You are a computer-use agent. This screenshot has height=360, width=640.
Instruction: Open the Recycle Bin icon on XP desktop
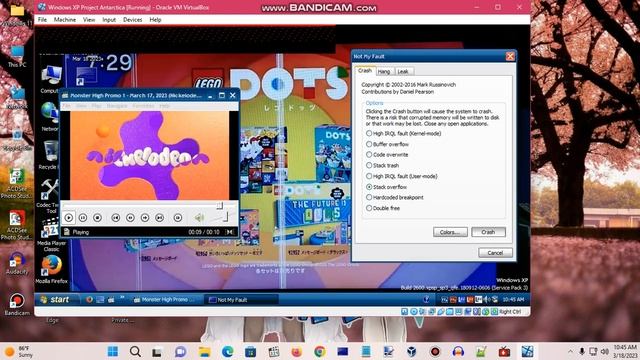[50, 155]
